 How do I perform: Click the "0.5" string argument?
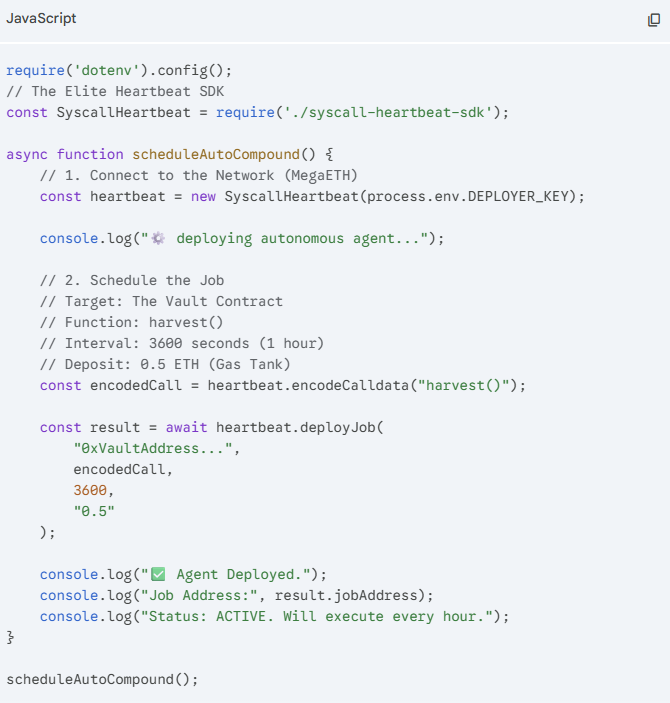94,512
